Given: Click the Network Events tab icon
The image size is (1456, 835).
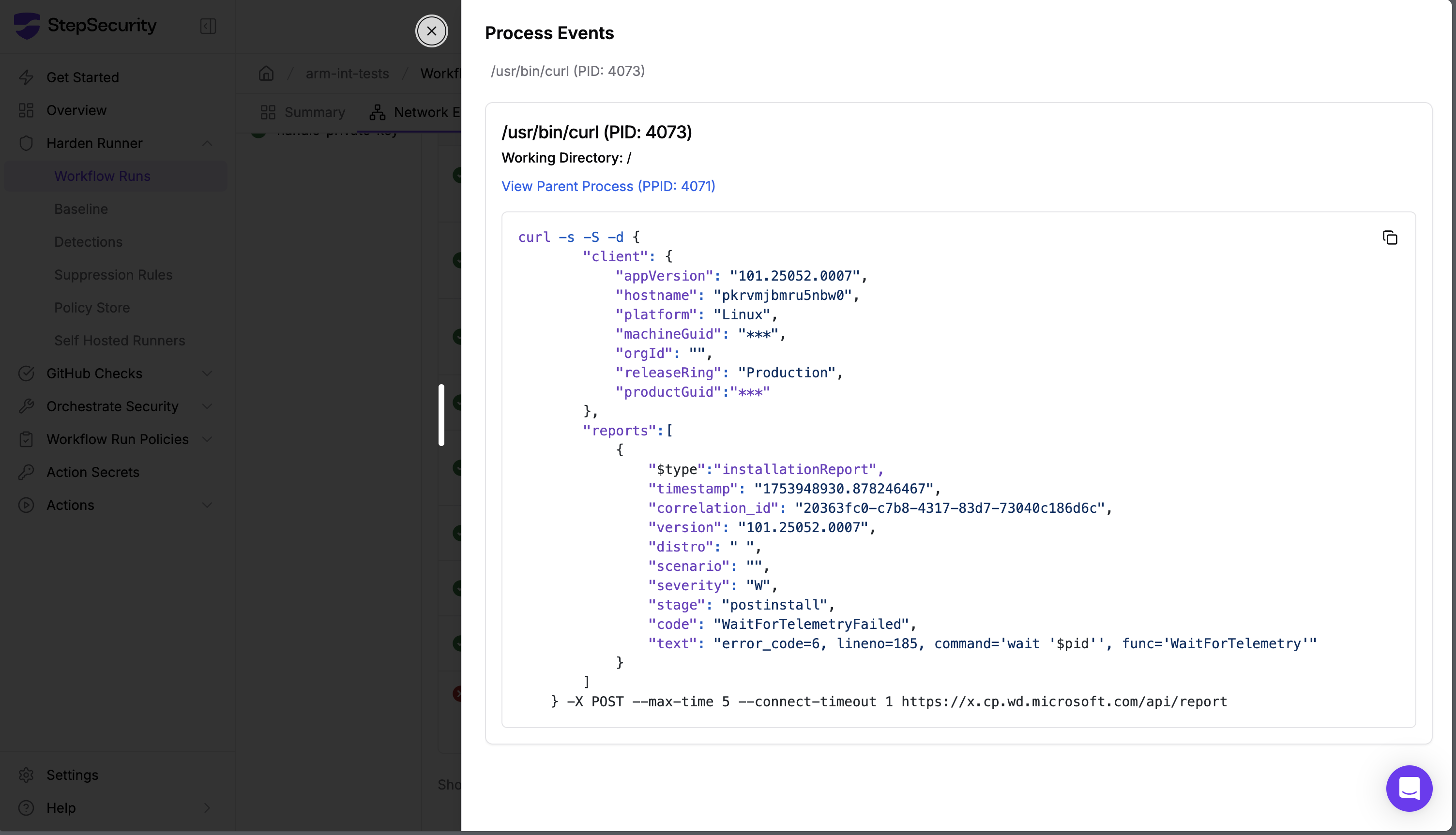Looking at the screenshot, I should 378,112.
